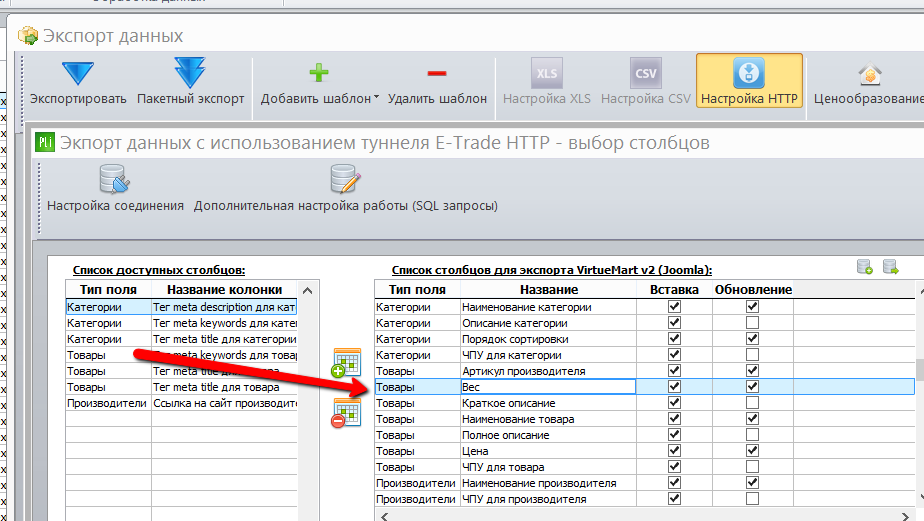
Task: Select the Артикул производителя row
Action: click(x=644, y=371)
